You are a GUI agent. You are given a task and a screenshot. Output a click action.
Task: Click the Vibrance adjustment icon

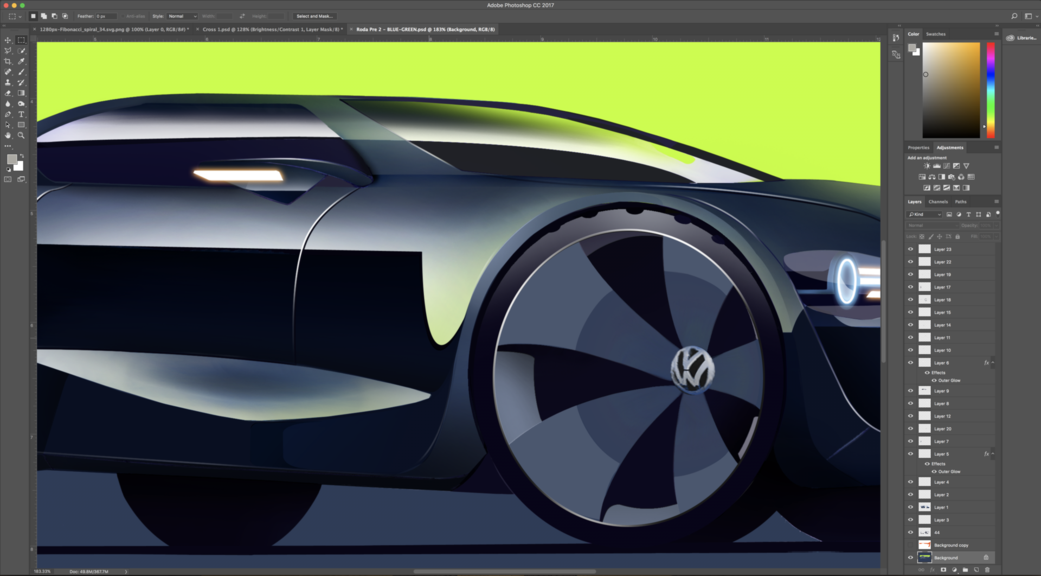coord(966,166)
